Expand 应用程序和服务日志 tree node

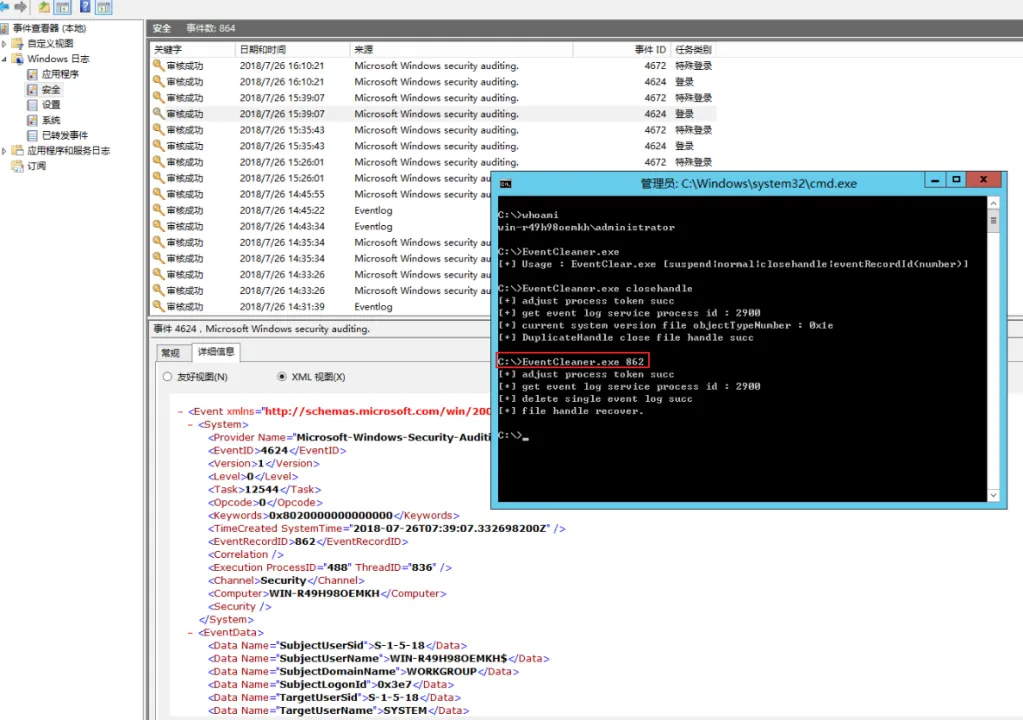click(5, 151)
